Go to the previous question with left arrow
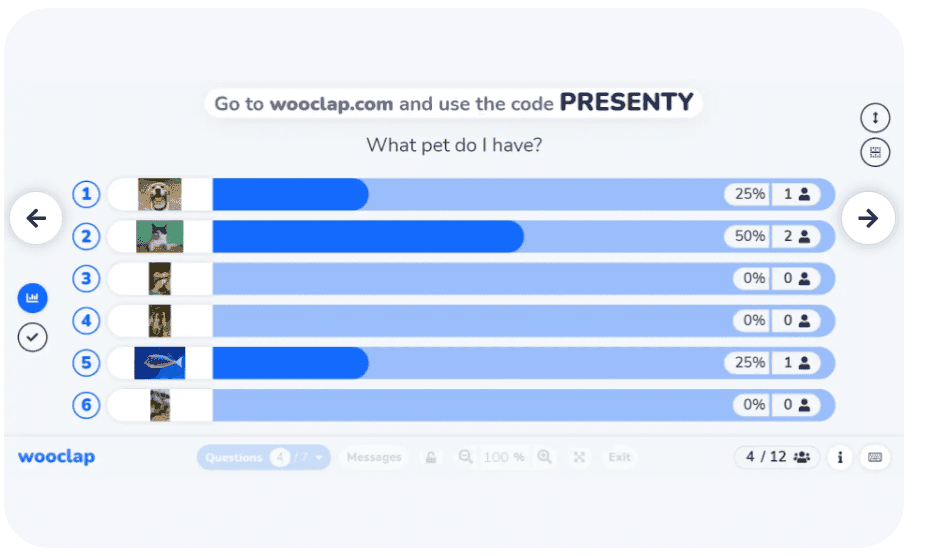Viewport: 930px width, 556px height. pyautogui.click(x=36, y=218)
